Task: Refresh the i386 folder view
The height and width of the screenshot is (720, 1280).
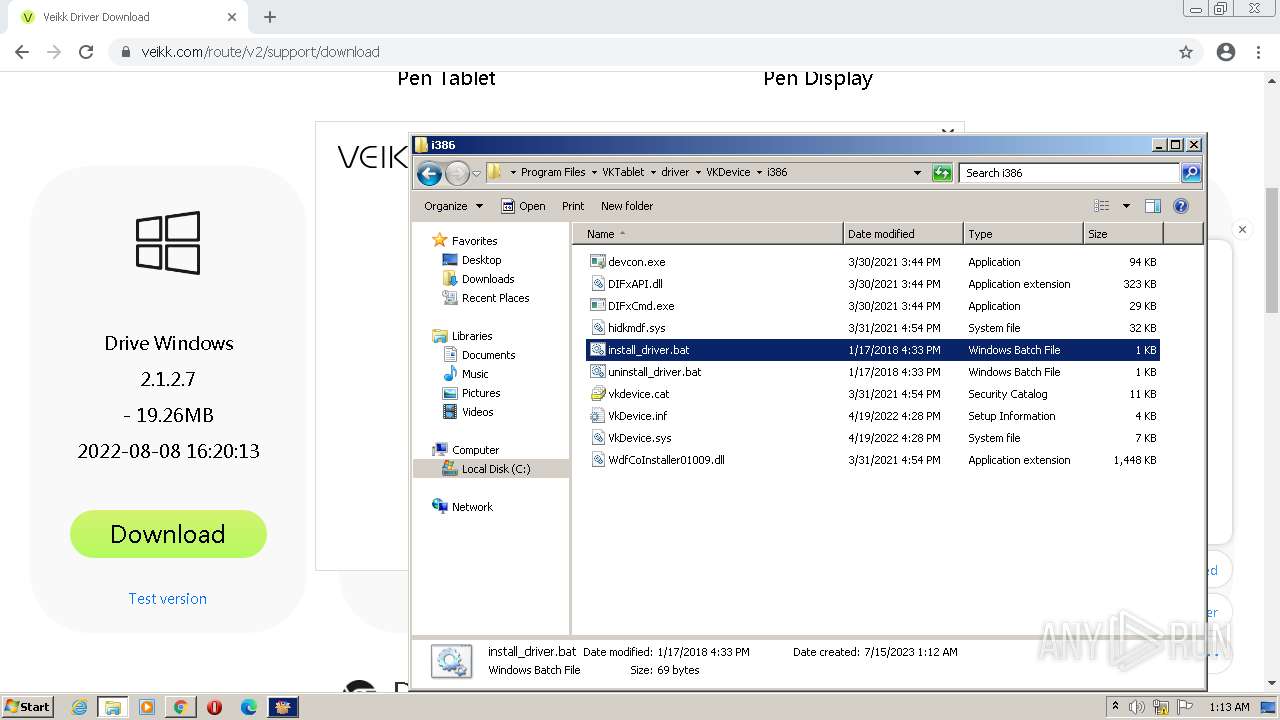Action: click(x=942, y=173)
